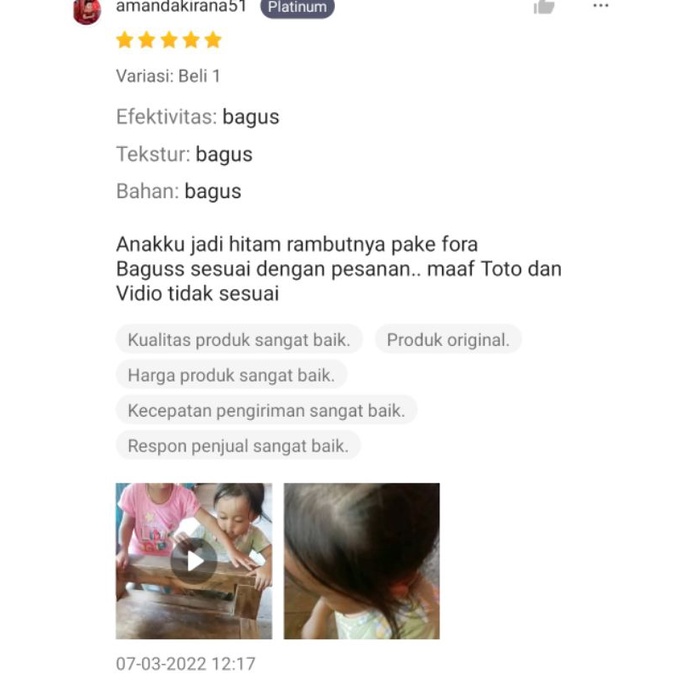680x680 pixels.
Task: Click the 'Bahan: bagus' attribute line
Action: tap(178, 191)
